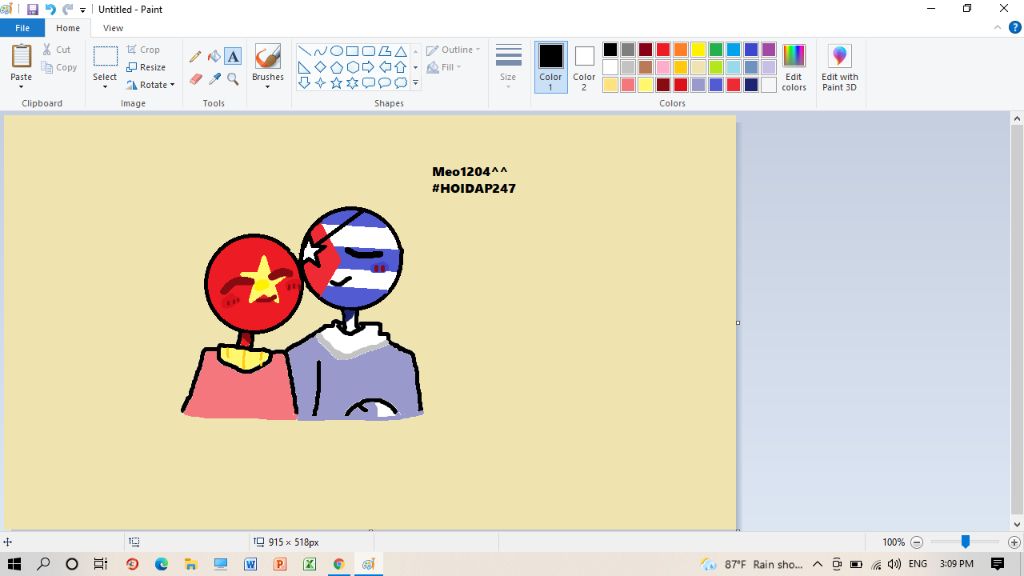The width and height of the screenshot is (1024, 576).
Task: Choose the Right arrow shape
Action: (368, 67)
